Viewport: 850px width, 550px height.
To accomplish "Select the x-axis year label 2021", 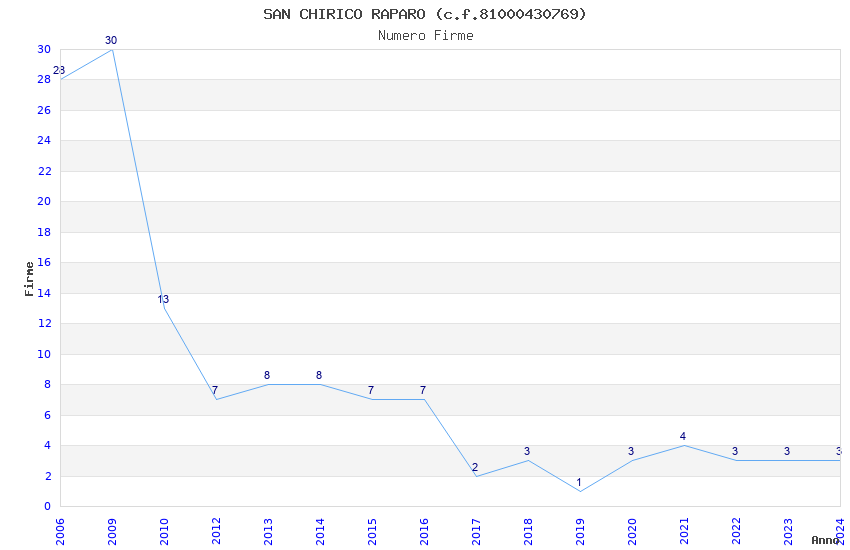I will [684, 531].
